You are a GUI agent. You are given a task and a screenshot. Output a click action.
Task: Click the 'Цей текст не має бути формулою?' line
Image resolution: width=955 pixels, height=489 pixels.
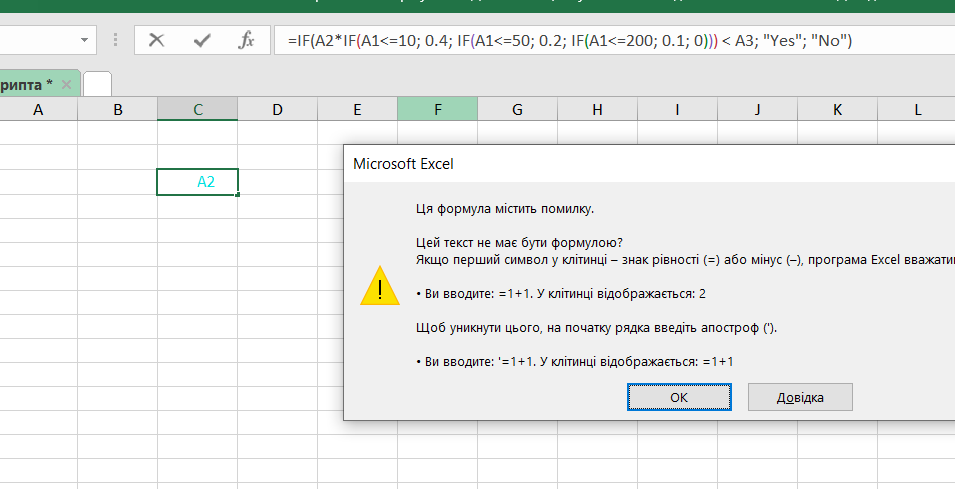[520, 243]
